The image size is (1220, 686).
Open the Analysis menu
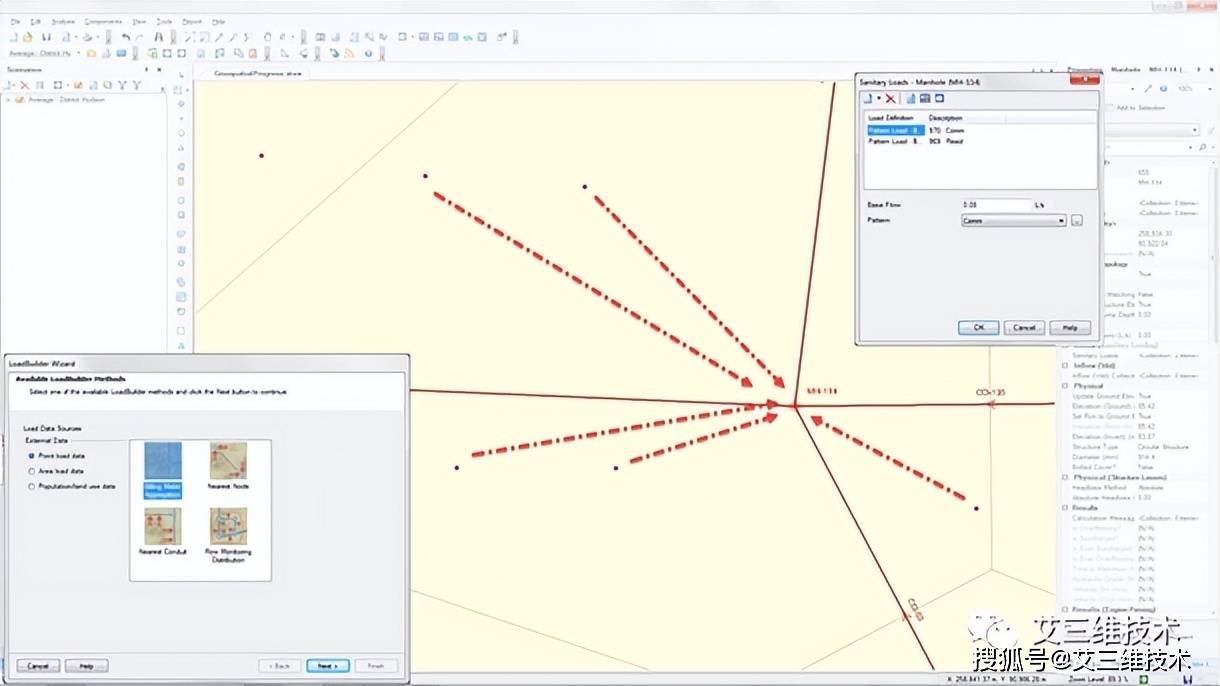63,21
